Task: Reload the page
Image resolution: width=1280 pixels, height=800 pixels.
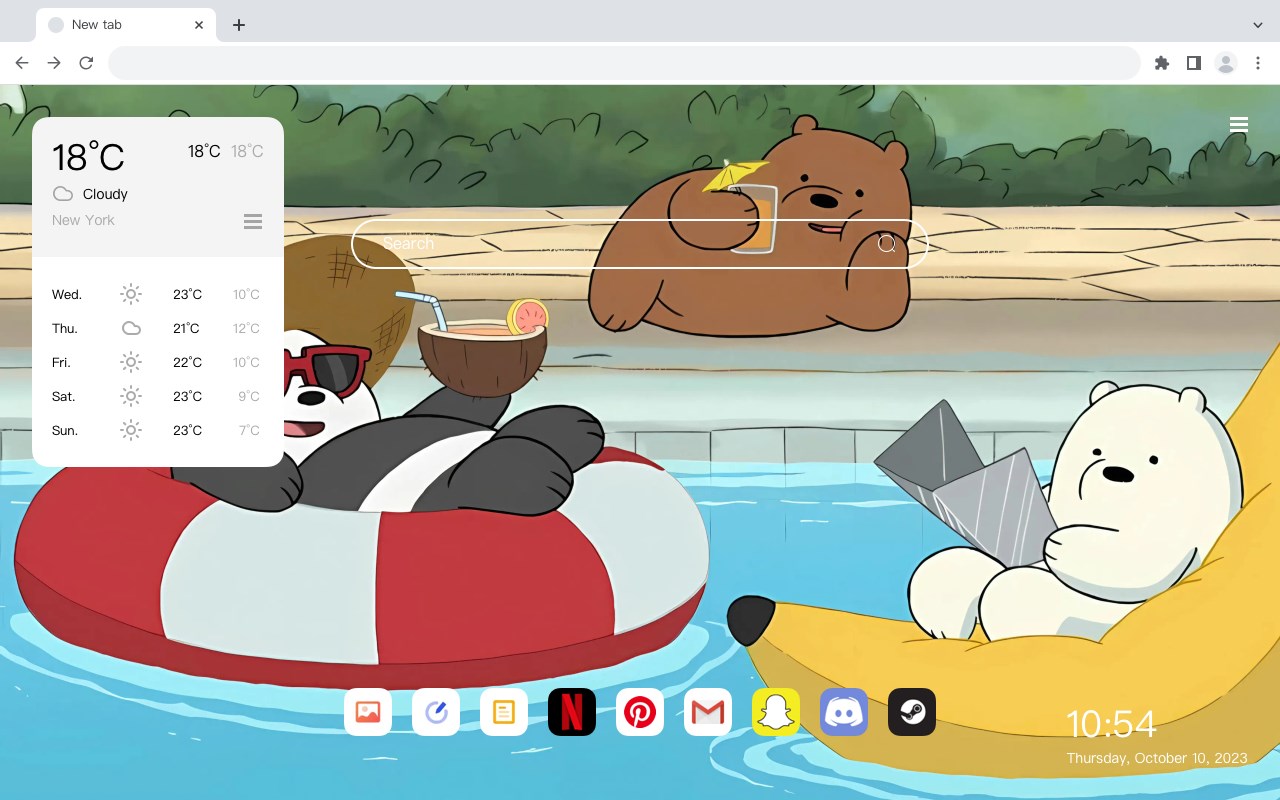Action: point(86,63)
